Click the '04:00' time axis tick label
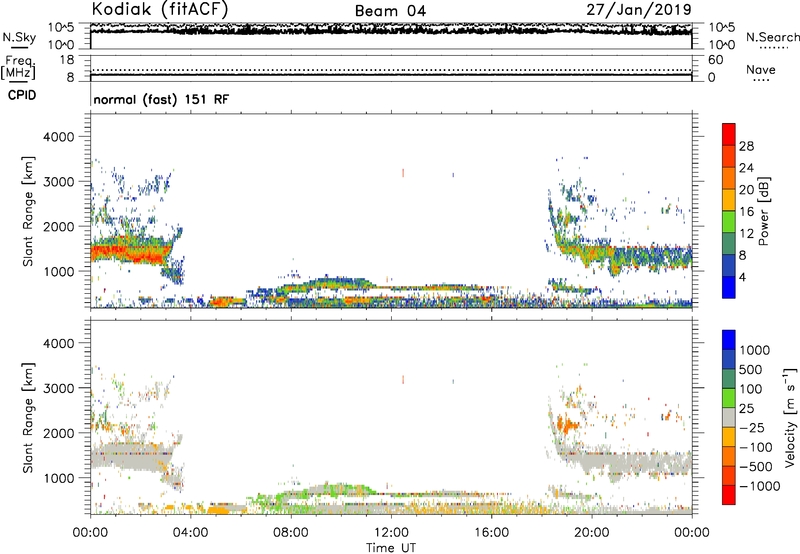The height and width of the screenshot is (554, 800). (x=191, y=533)
